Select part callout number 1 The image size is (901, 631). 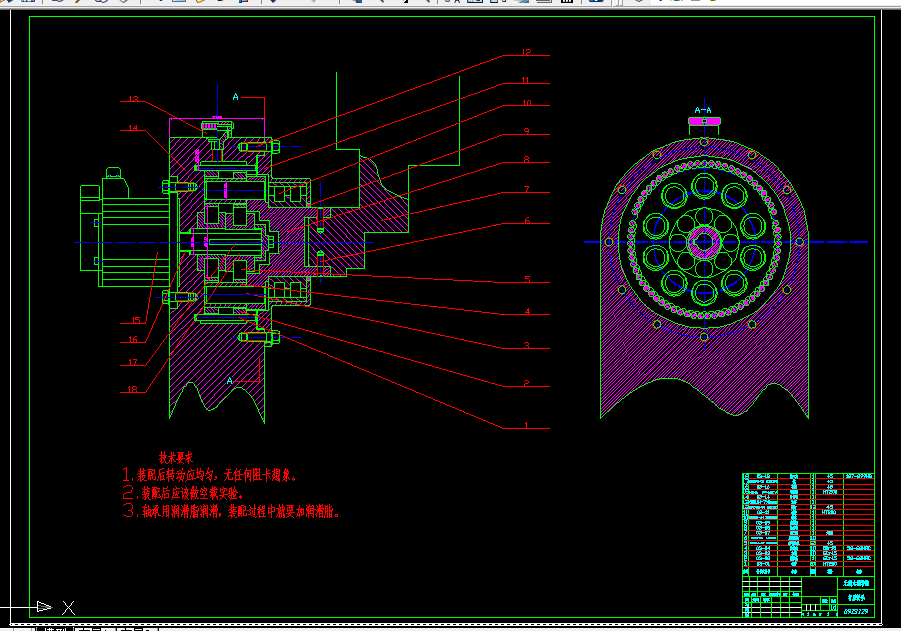coord(526,425)
